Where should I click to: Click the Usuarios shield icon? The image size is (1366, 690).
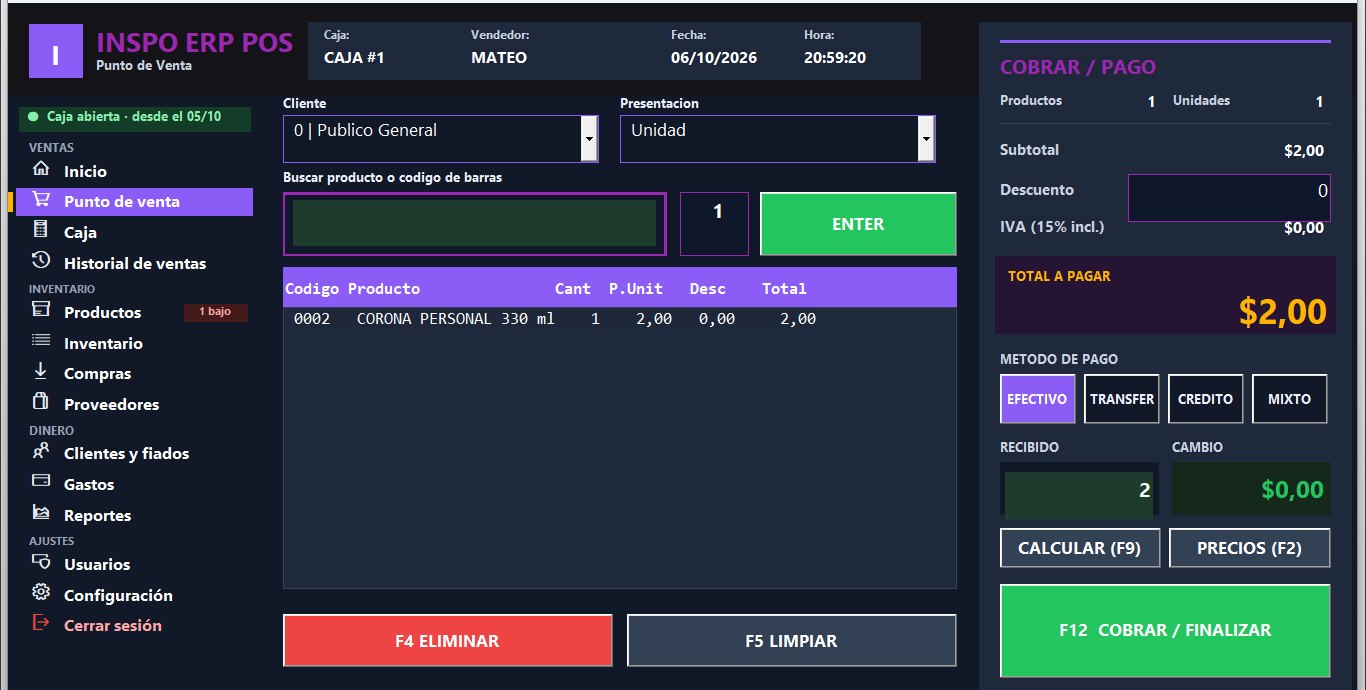[41, 562]
